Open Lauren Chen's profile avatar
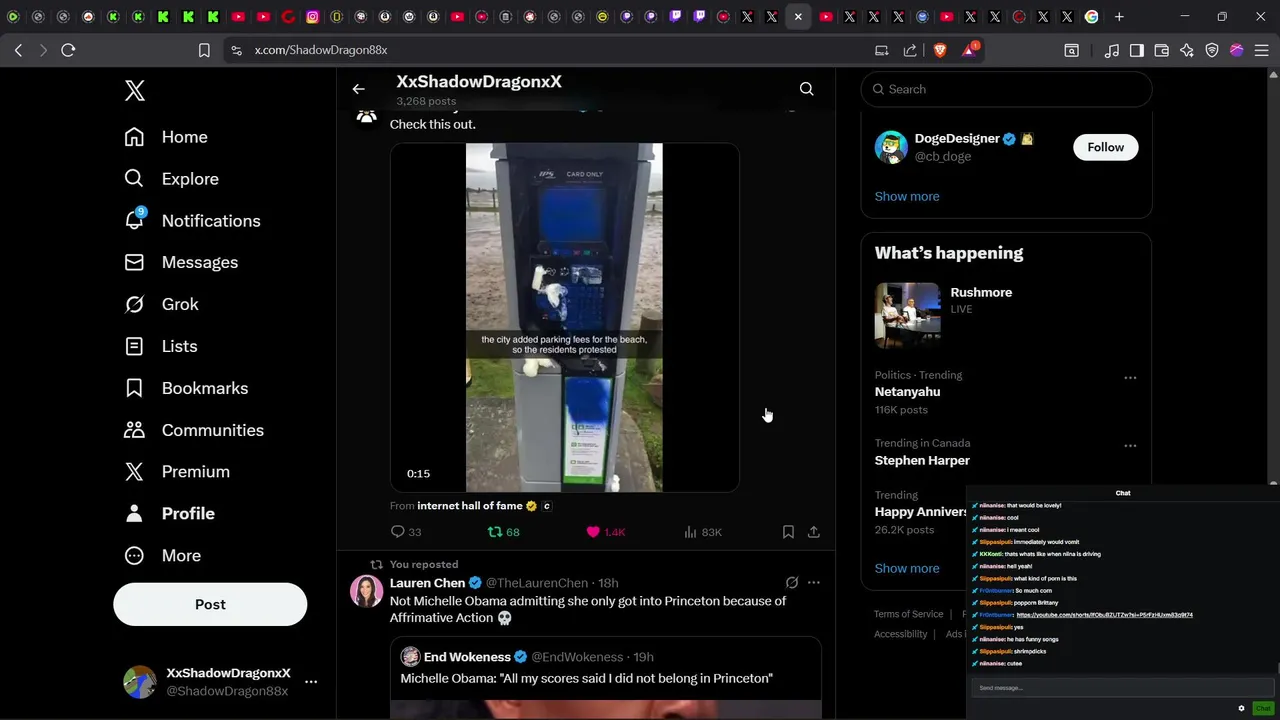The width and height of the screenshot is (1280, 720). click(x=366, y=591)
